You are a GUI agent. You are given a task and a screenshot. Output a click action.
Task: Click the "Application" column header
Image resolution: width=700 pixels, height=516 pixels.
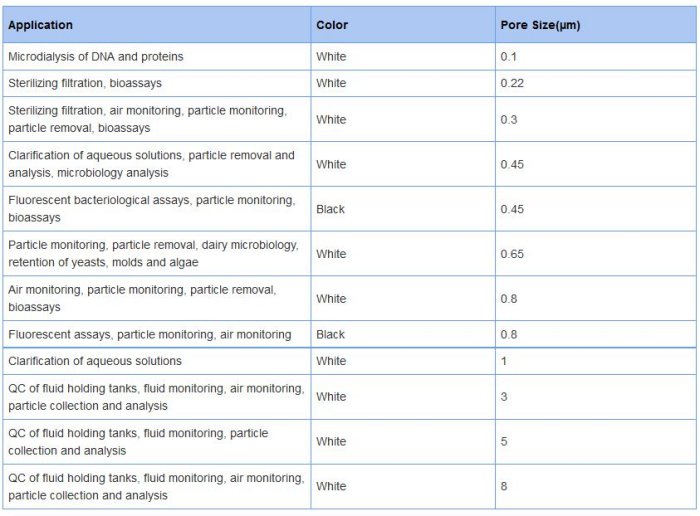pyautogui.click(x=40, y=25)
